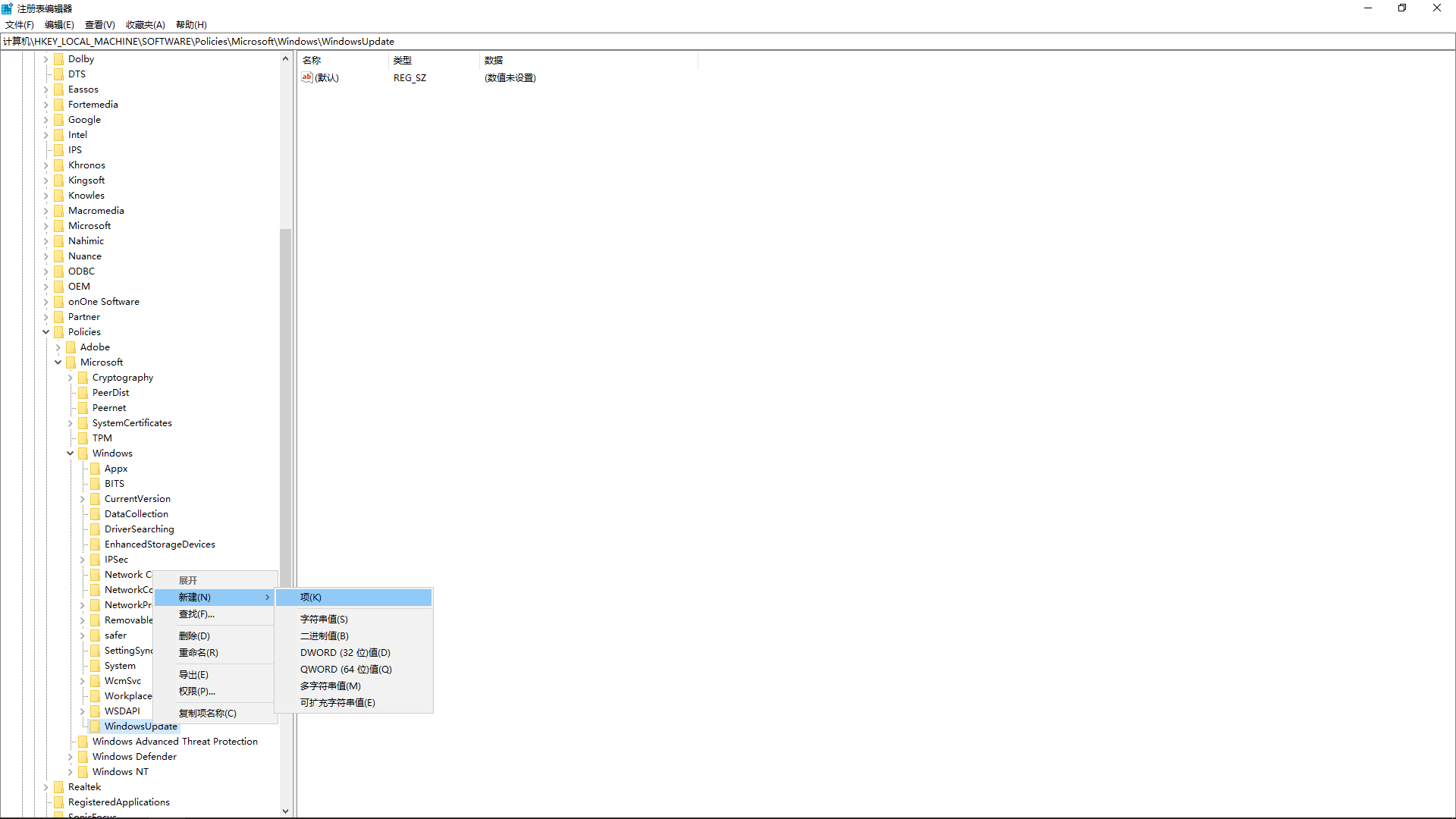
Task: Click 权限(P) in the context menu
Action: pos(196,691)
